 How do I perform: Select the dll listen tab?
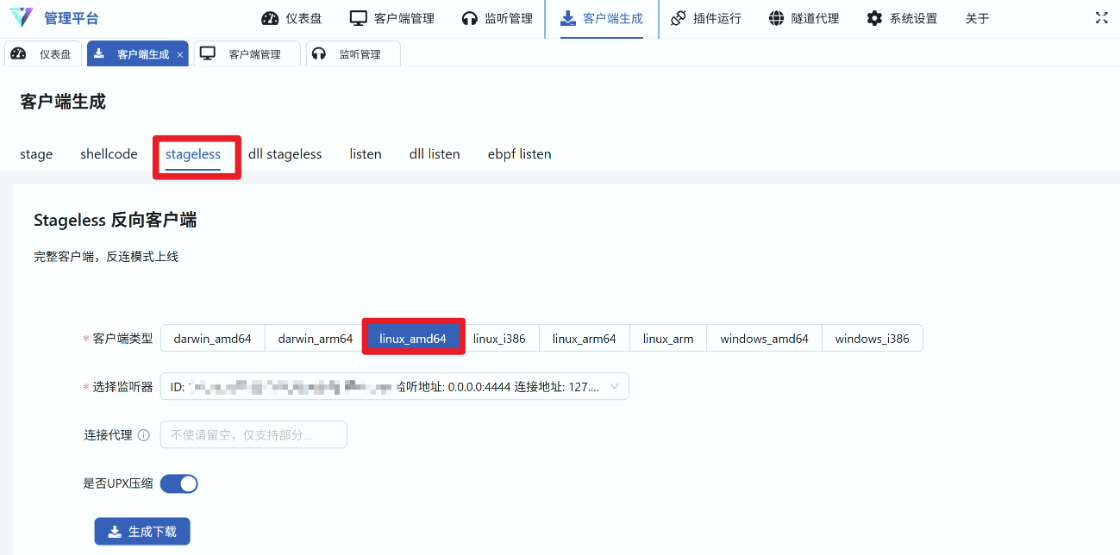434,154
